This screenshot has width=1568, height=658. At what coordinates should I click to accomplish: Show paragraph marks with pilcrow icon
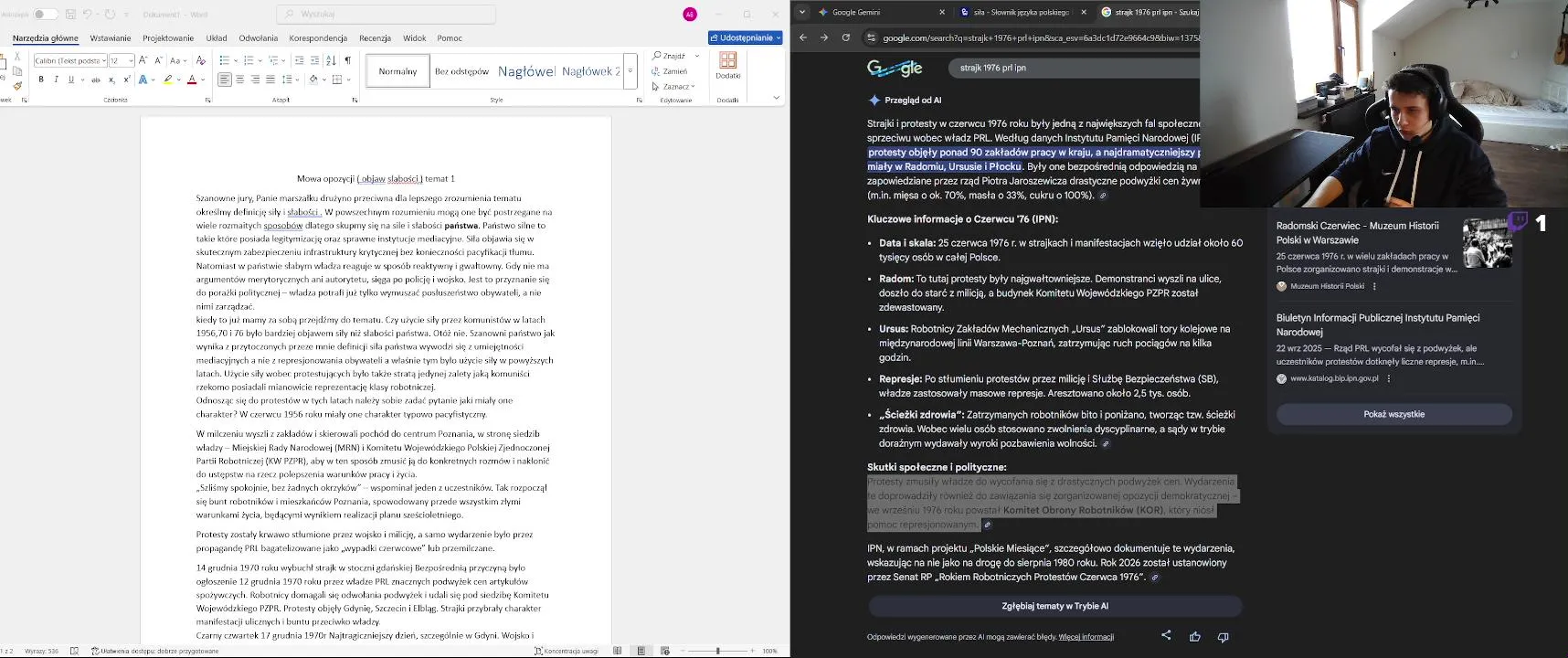pos(347,60)
